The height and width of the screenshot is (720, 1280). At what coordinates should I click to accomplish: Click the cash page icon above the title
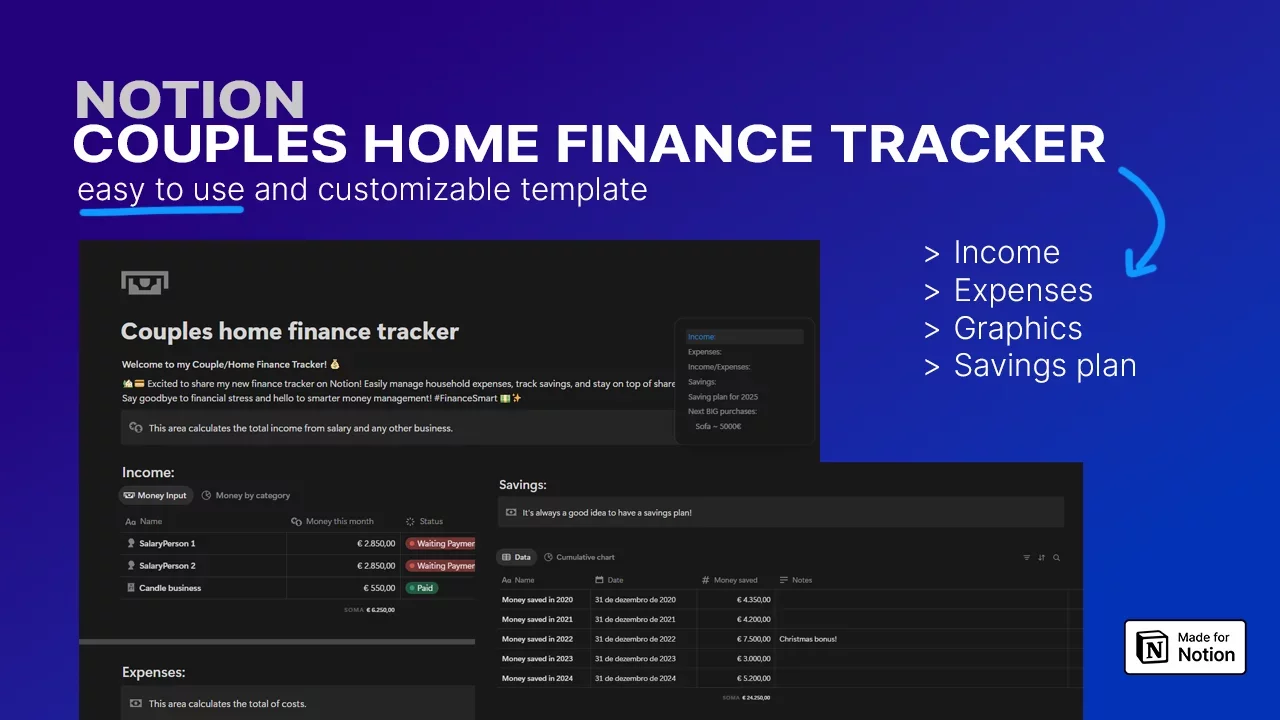click(145, 283)
